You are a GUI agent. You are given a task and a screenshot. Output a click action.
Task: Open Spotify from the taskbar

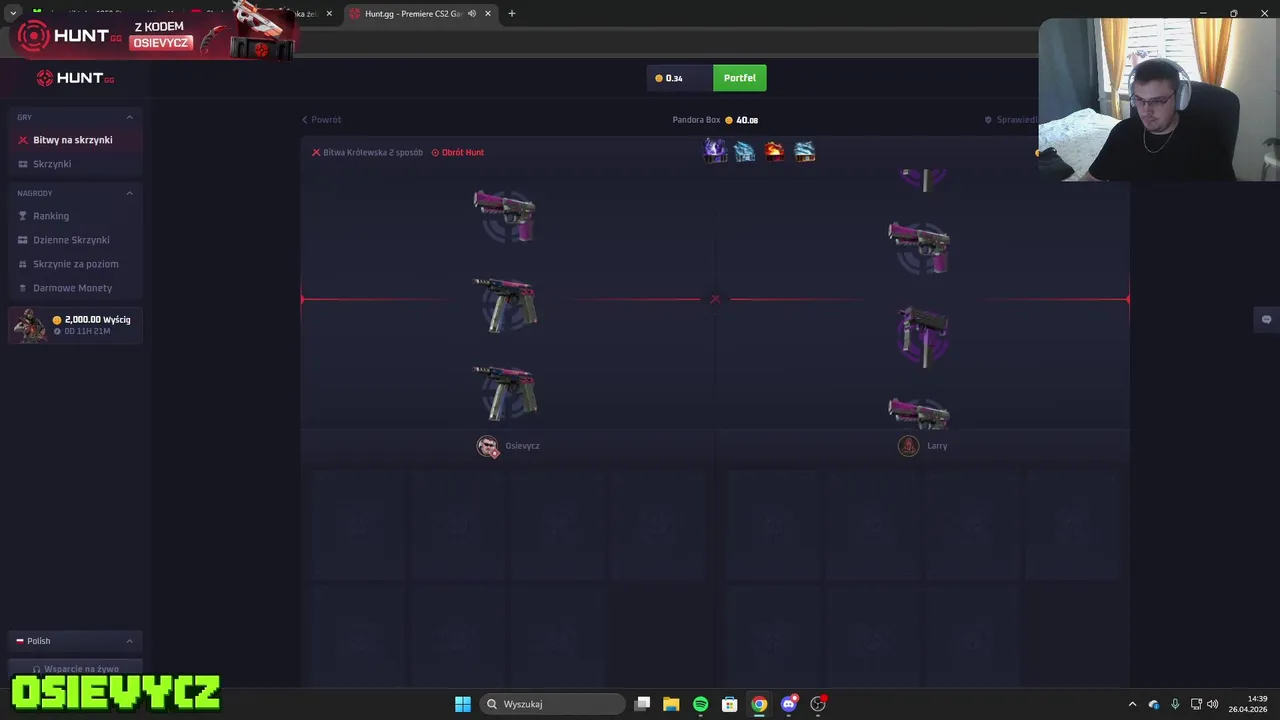coord(701,704)
